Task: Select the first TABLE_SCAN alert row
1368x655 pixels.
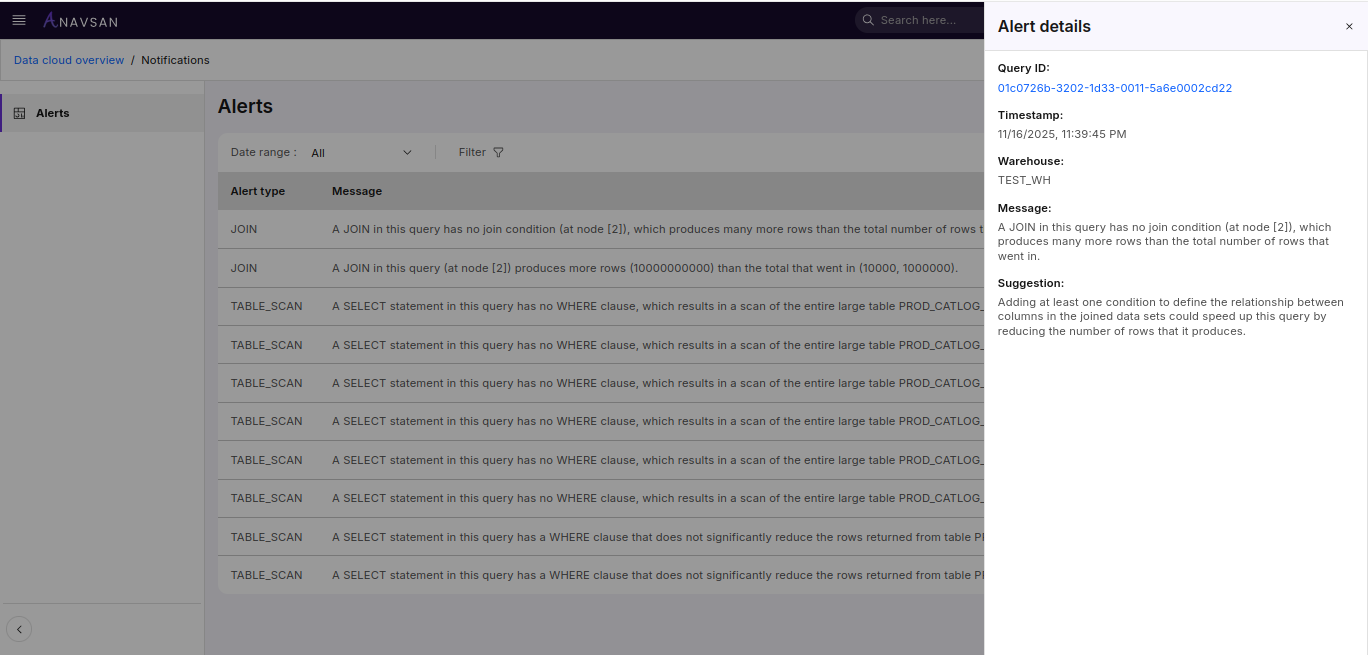Action: point(600,306)
